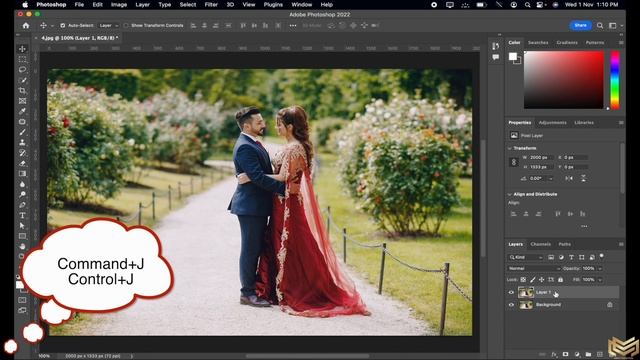Select the Quick Selection tool

click(22, 80)
